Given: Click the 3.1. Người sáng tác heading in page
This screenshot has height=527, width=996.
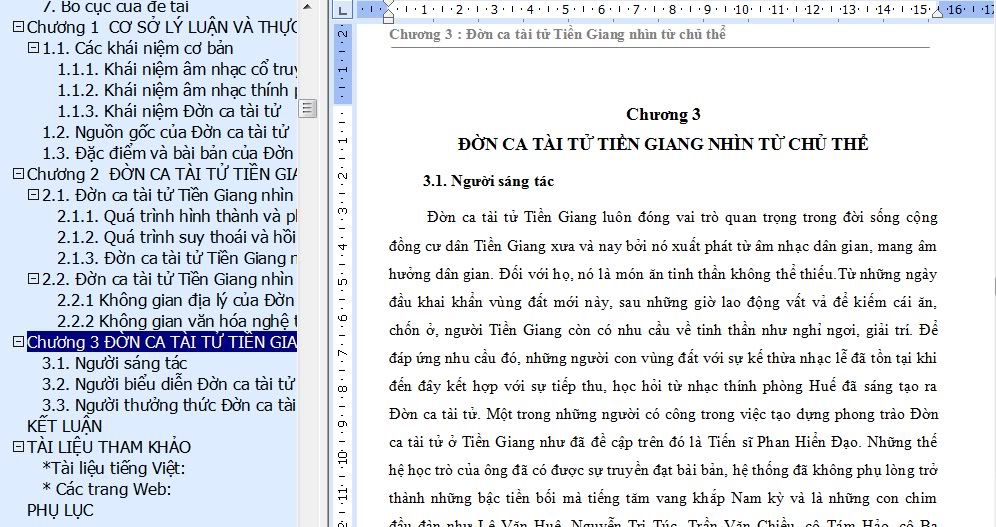Looking at the screenshot, I should 488,181.
